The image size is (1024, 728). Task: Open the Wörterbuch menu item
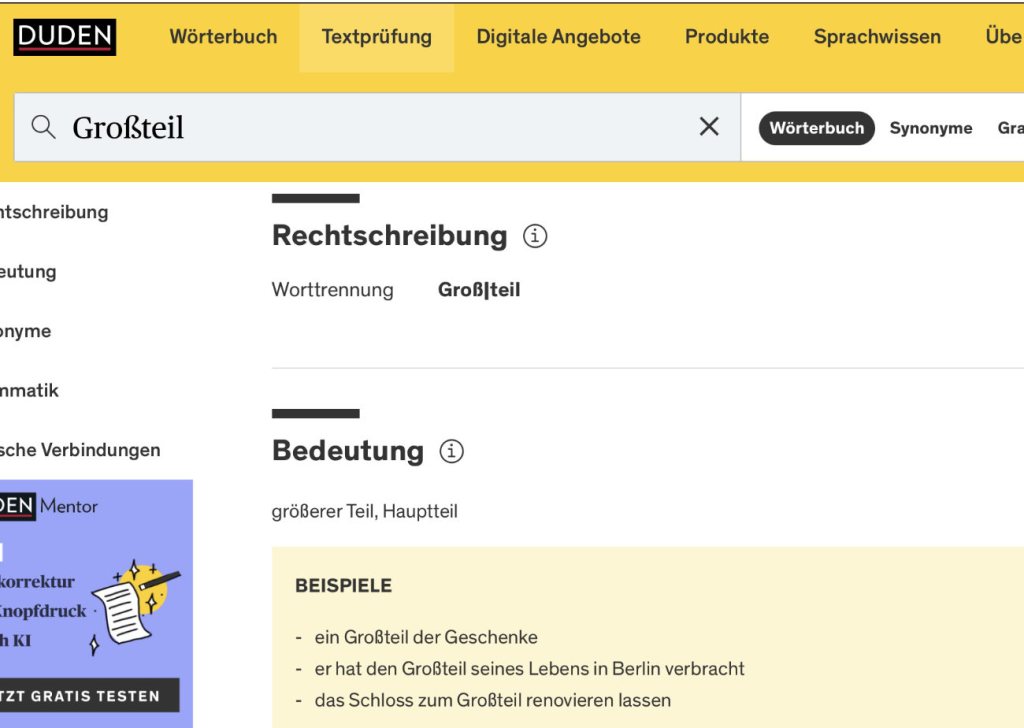[223, 37]
